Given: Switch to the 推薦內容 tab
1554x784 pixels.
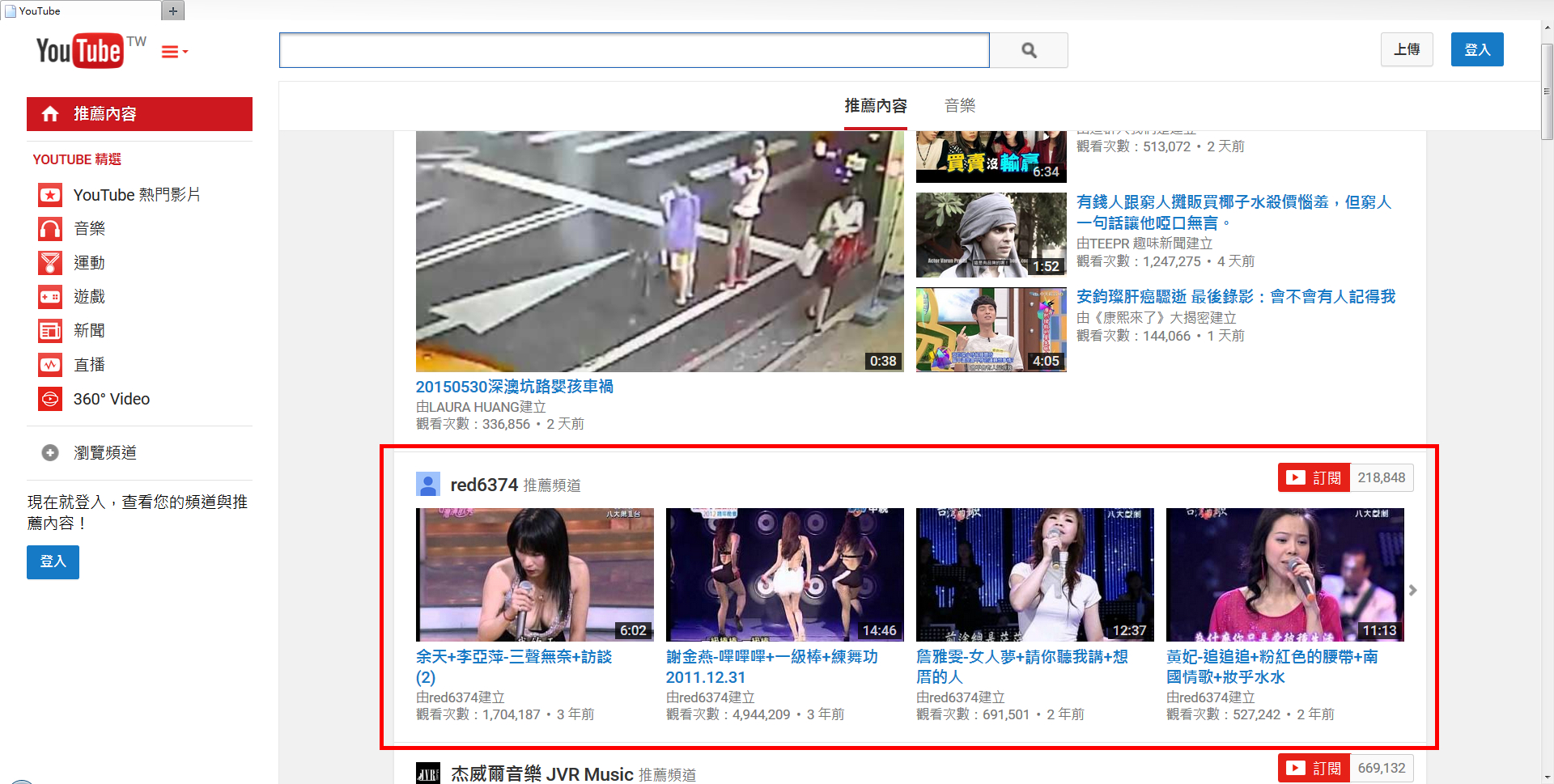Looking at the screenshot, I should pyautogui.click(x=876, y=106).
